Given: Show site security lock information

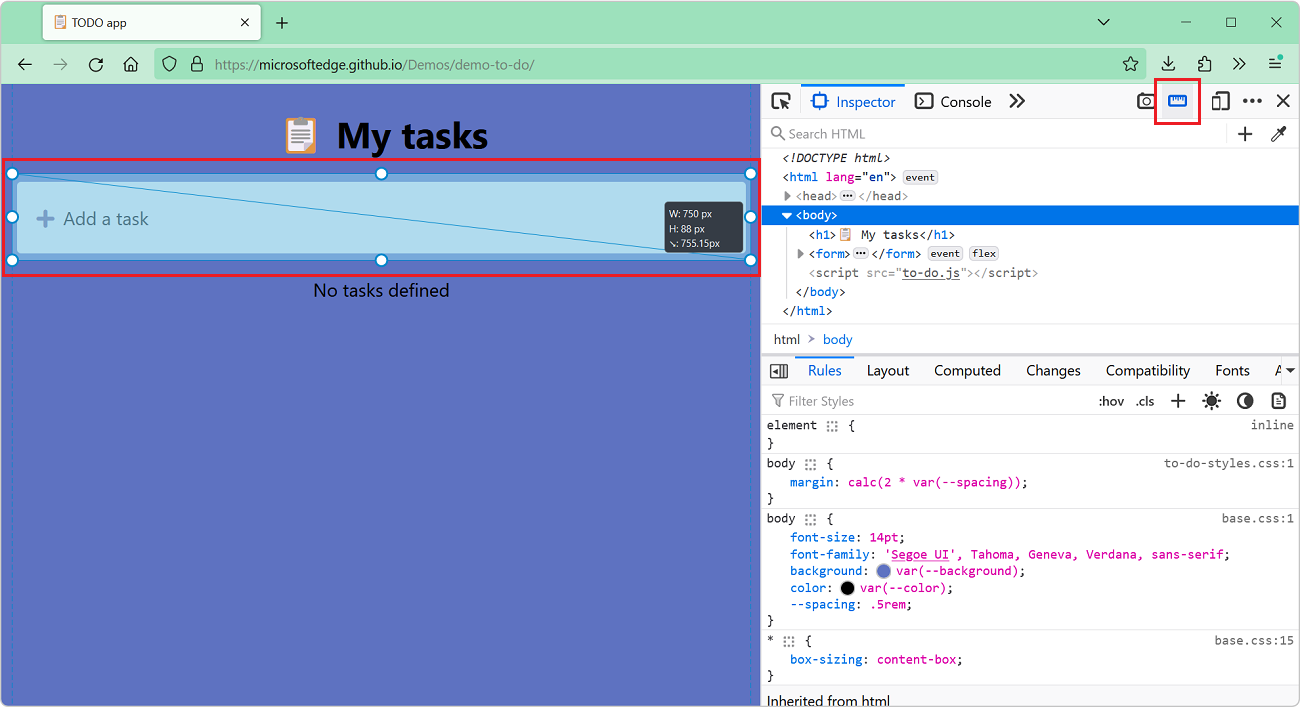Looking at the screenshot, I should pos(196,64).
